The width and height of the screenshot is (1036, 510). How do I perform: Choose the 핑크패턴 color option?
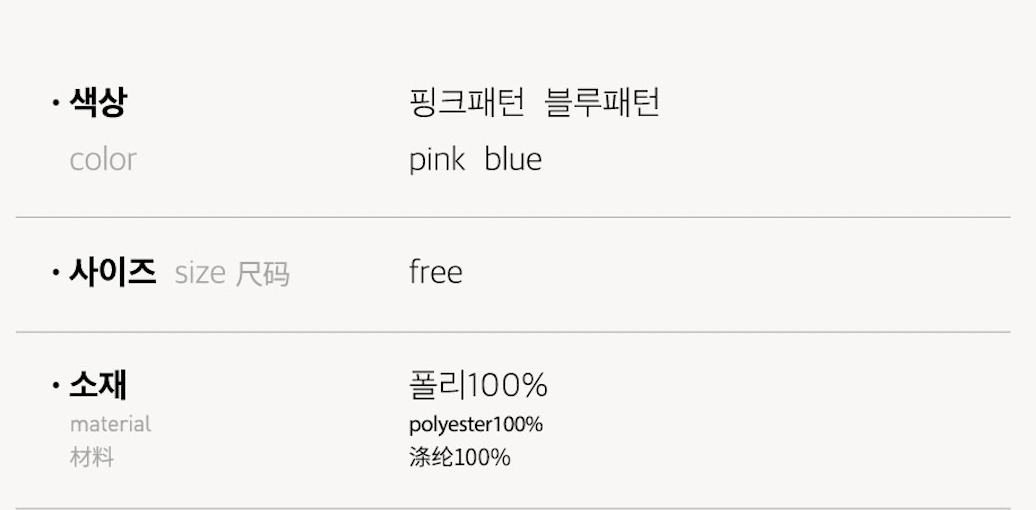click(467, 102)
